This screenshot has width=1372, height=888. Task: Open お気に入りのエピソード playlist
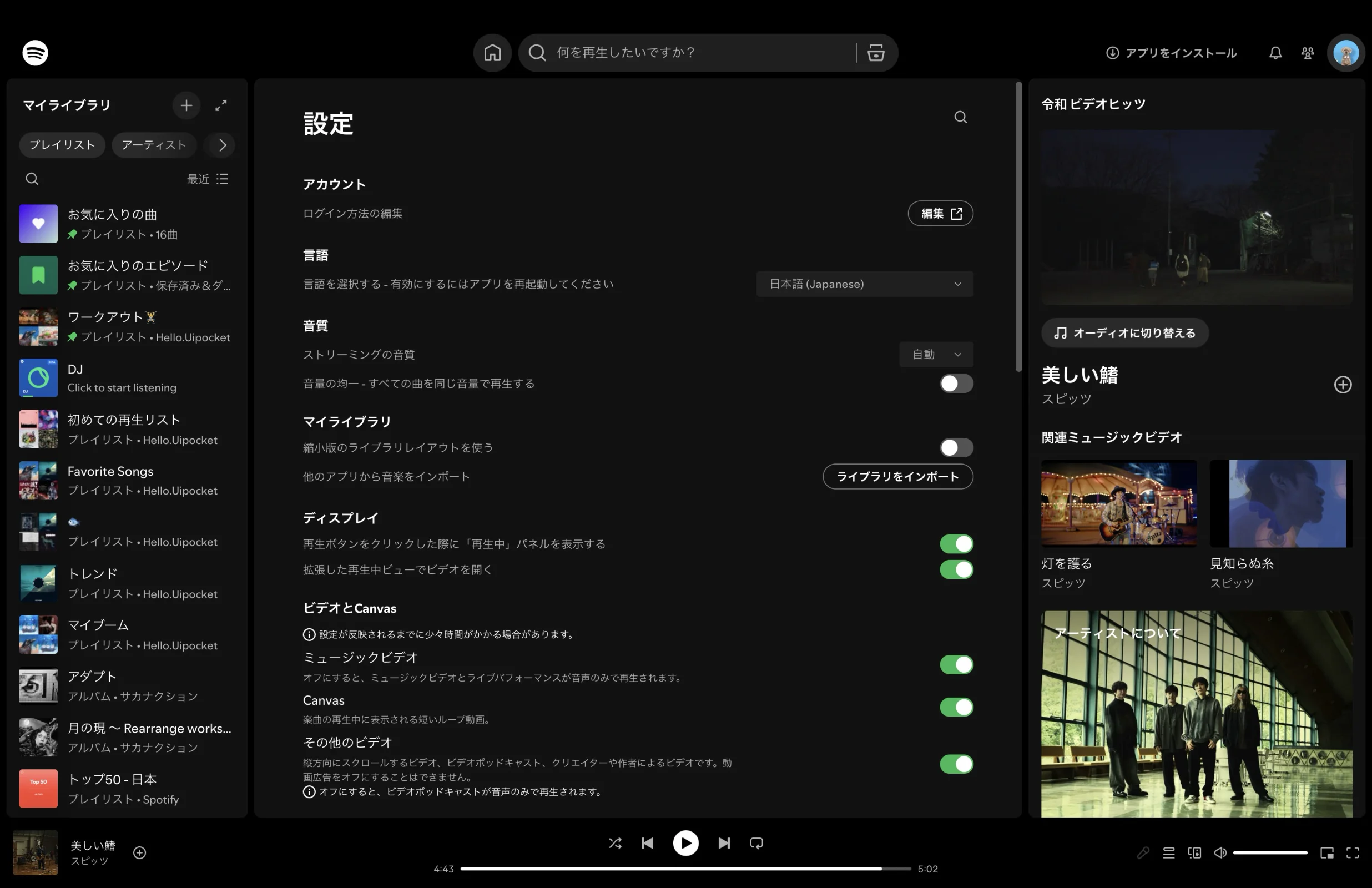[127, 275]
